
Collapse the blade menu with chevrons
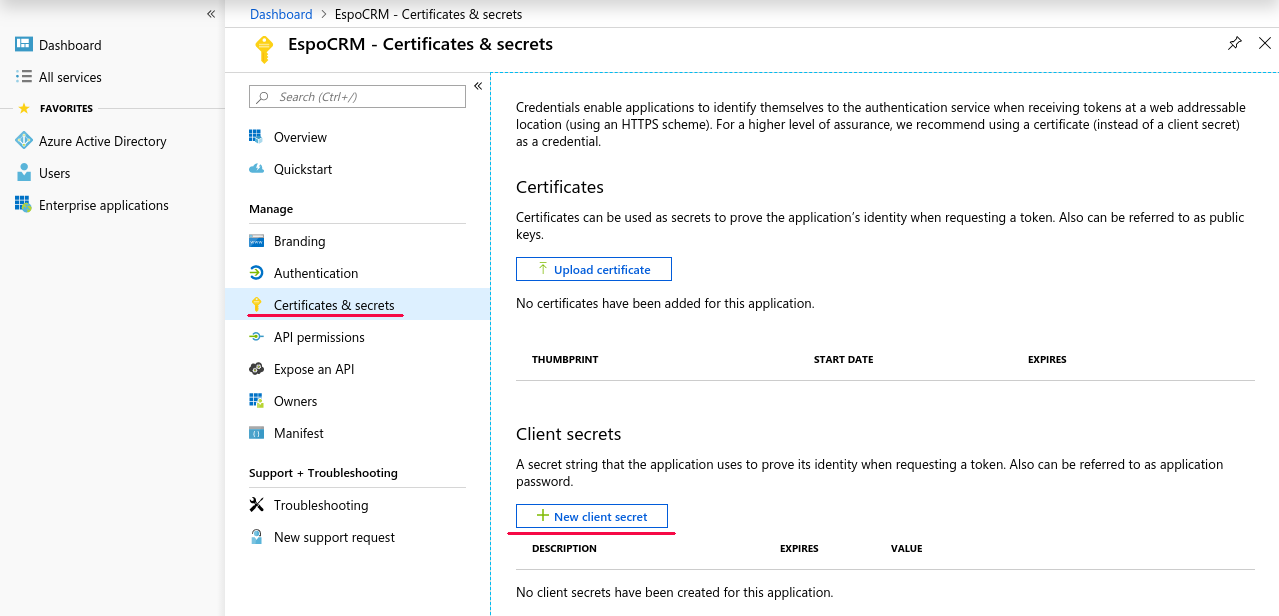point(478,86)
